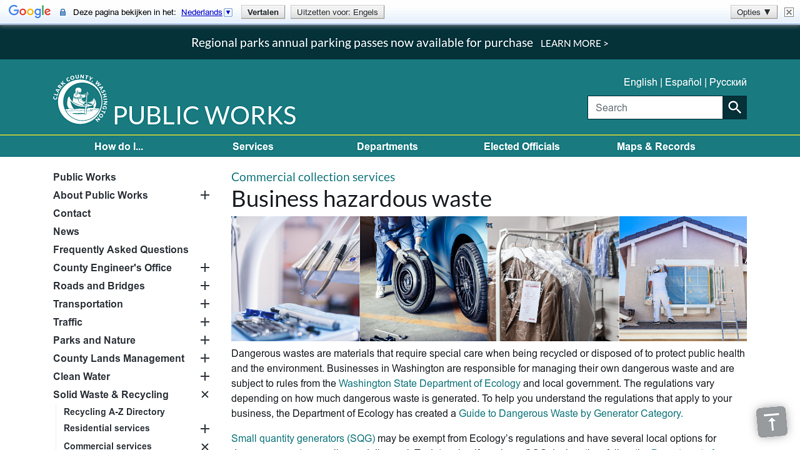Click the dry cleaning clothes photo
The height and width of the screenshot is (450, 800).
click(x=553, y=279)
